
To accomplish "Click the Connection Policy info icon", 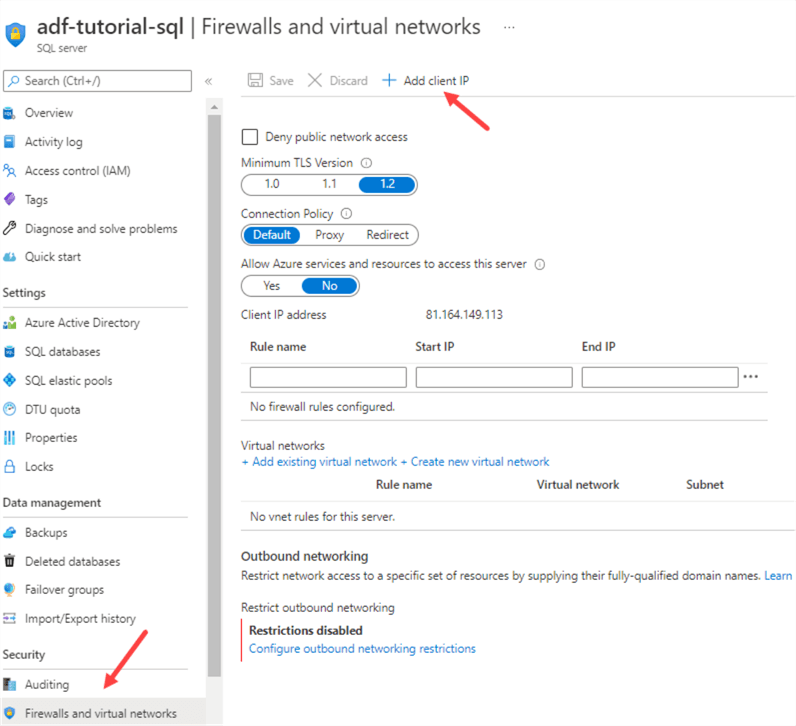I will (x=346, y=214).
